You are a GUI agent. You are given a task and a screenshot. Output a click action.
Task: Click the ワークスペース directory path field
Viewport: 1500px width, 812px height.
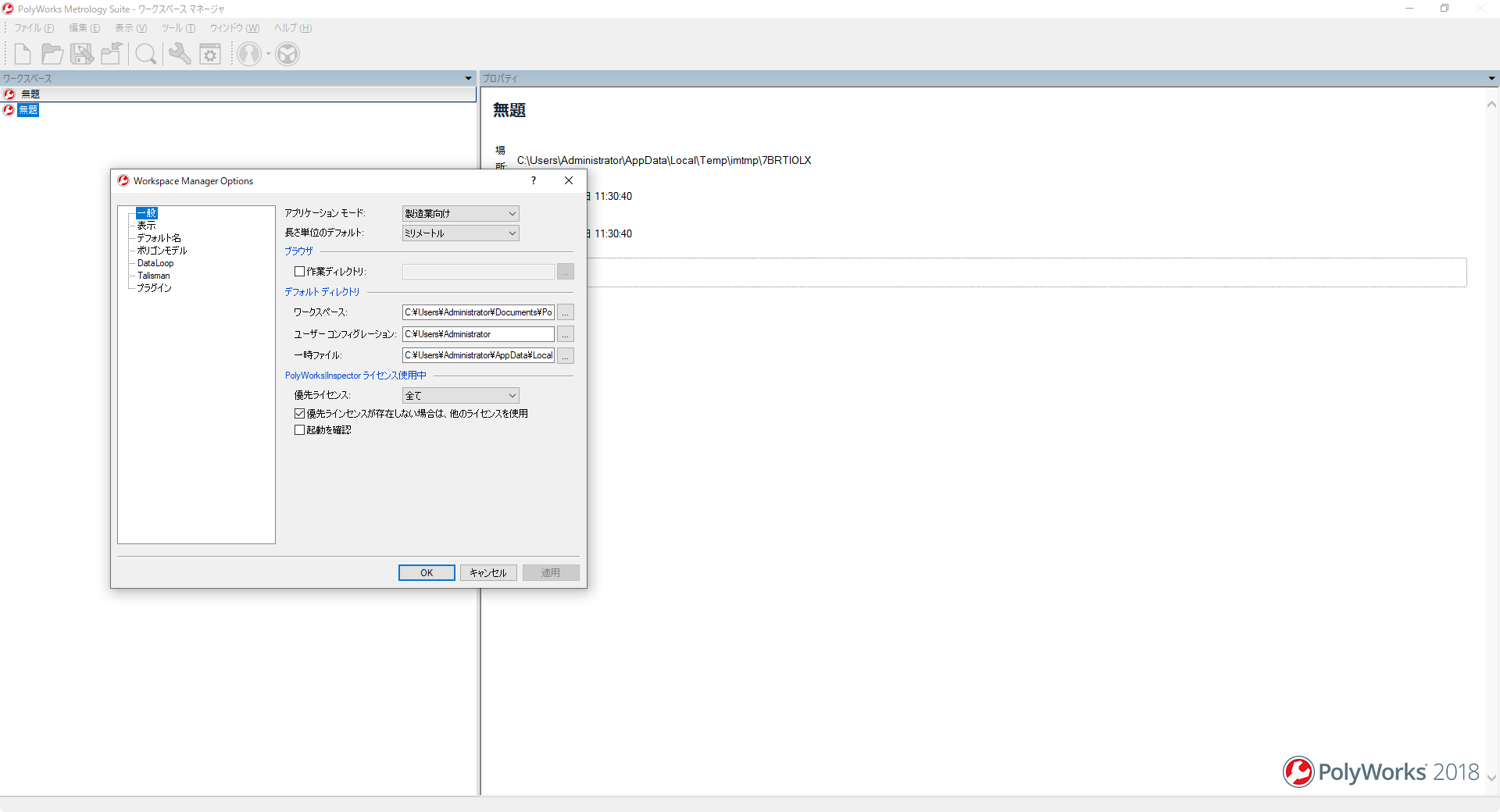pos(478,312)
